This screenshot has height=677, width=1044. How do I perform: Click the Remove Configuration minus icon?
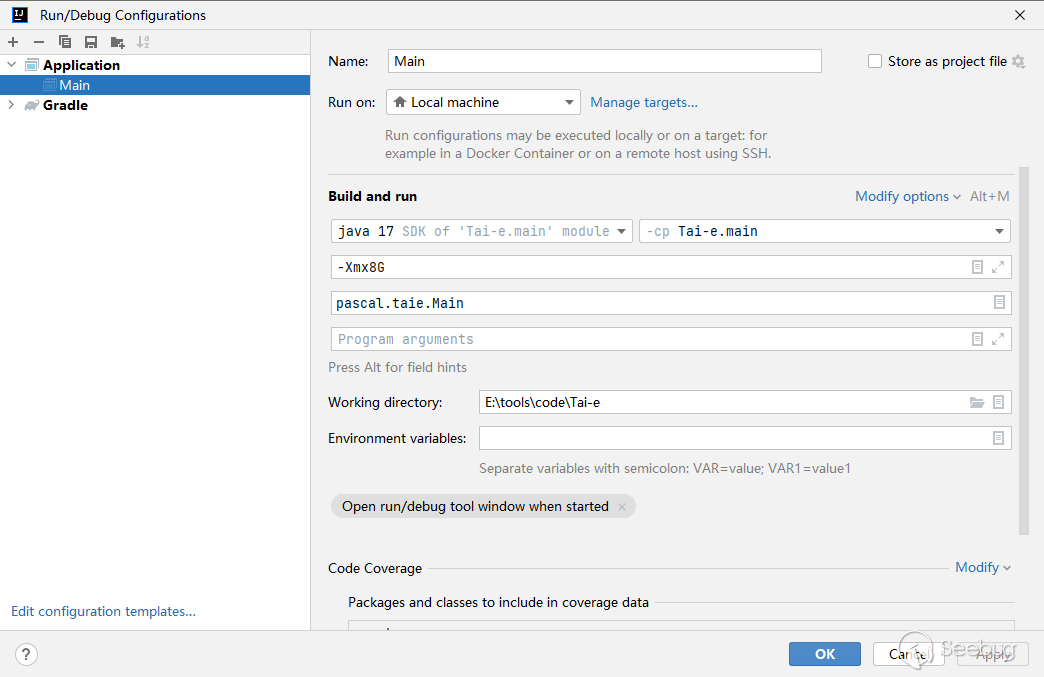[x=39, y=42]
